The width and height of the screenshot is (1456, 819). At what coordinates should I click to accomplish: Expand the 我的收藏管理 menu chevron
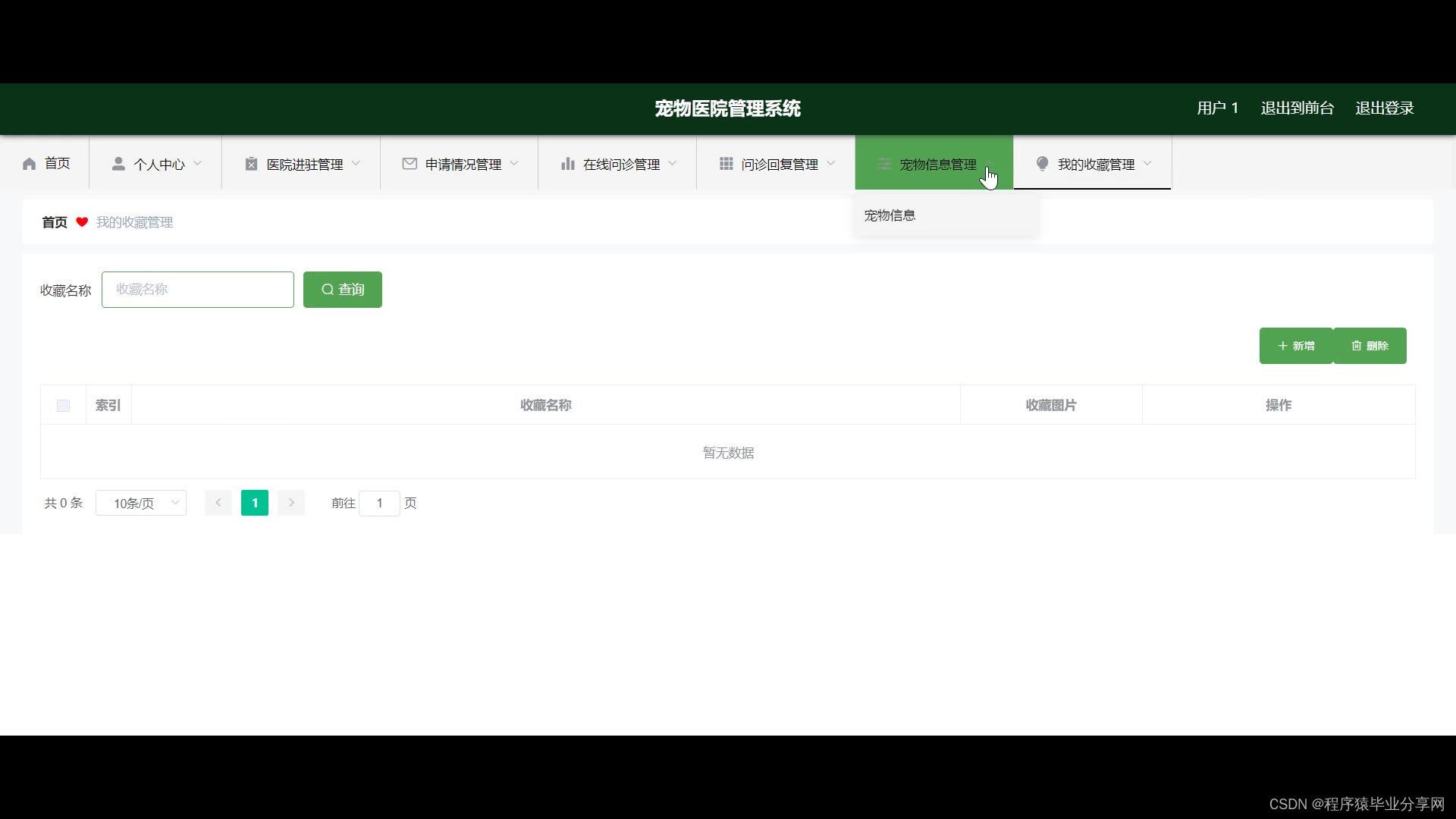coord(1147,164)
